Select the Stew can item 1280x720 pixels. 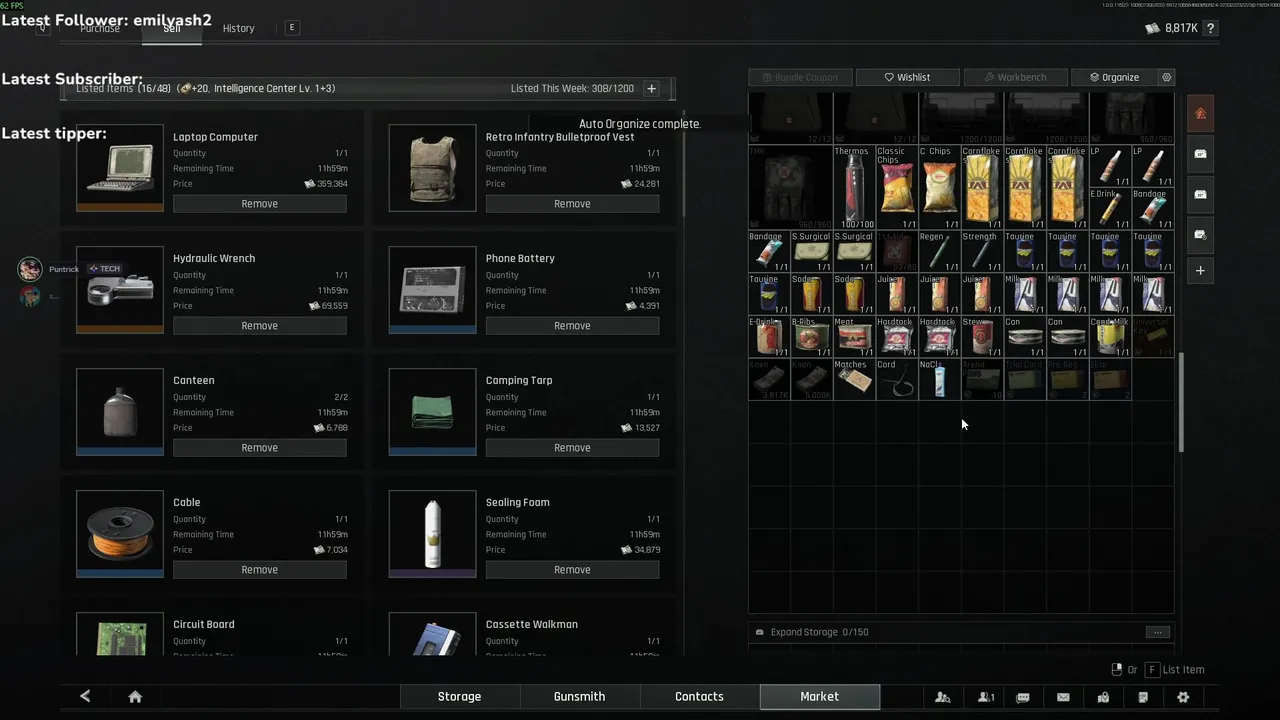click(x=981, y=336)
